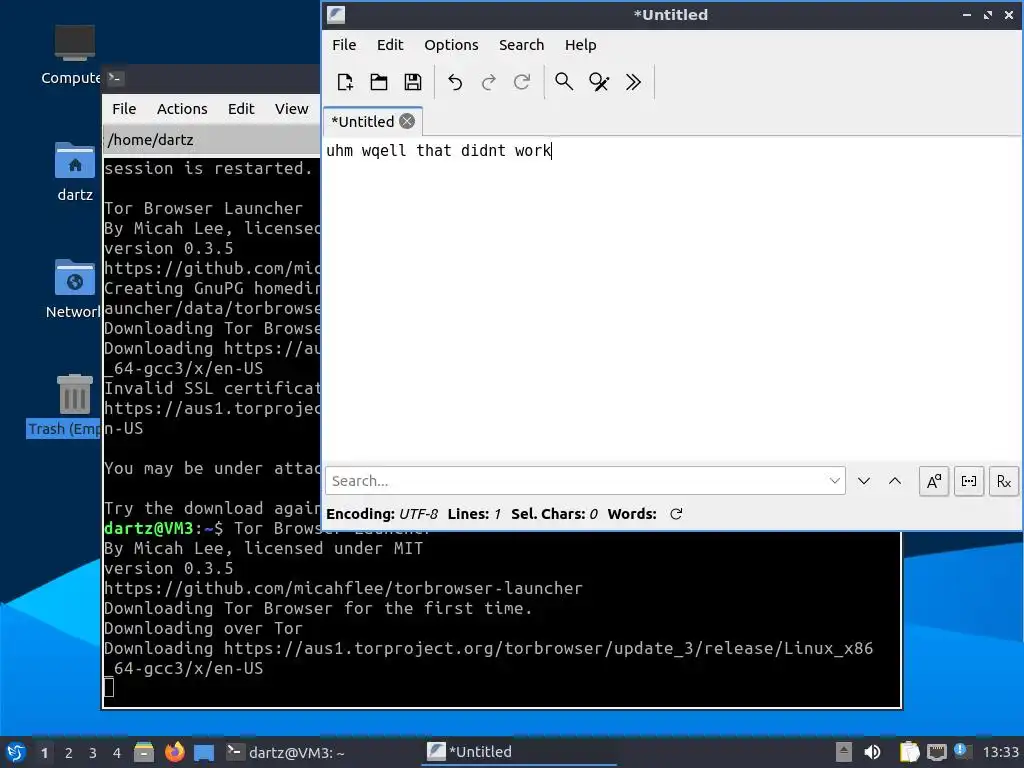The height and width of the screenshot is (768, 1024).
Task: Open terminal's File menu
Action: [124, 109]
